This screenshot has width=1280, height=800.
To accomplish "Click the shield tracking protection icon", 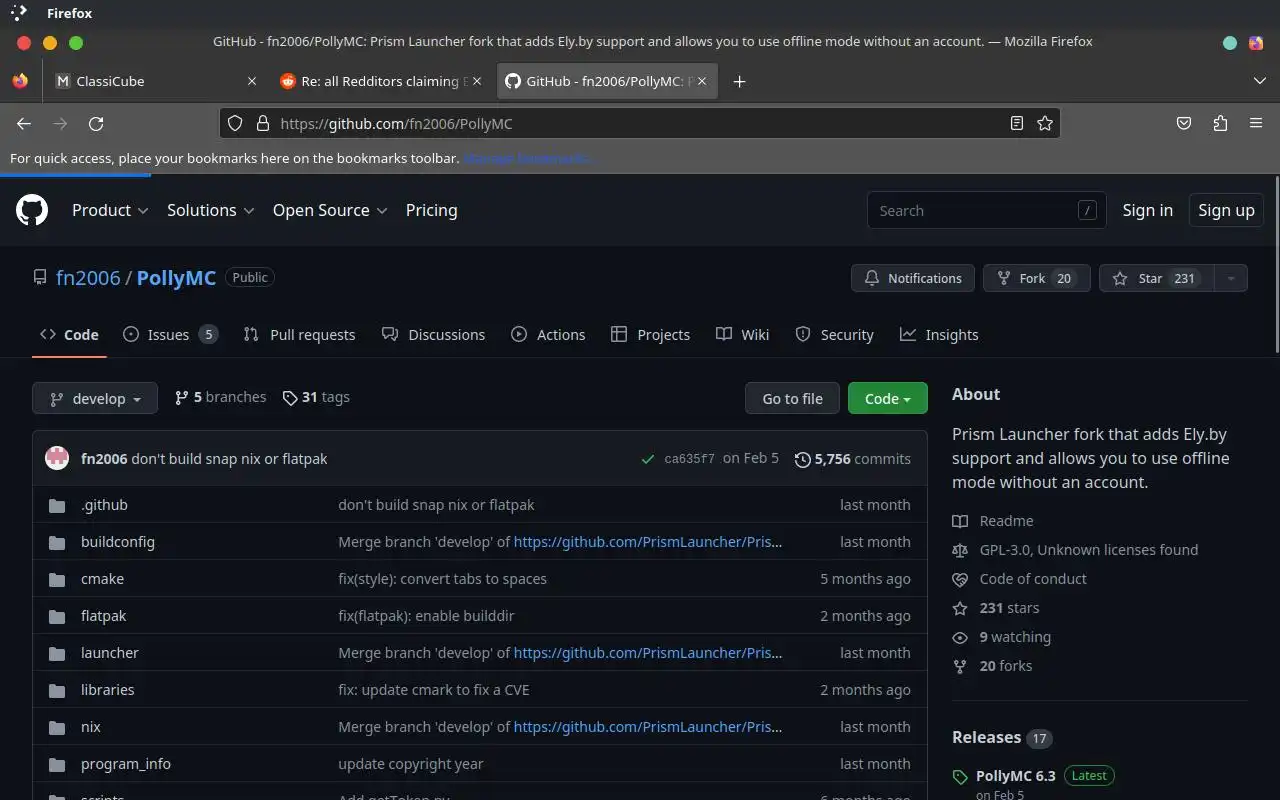I will 235,123.
